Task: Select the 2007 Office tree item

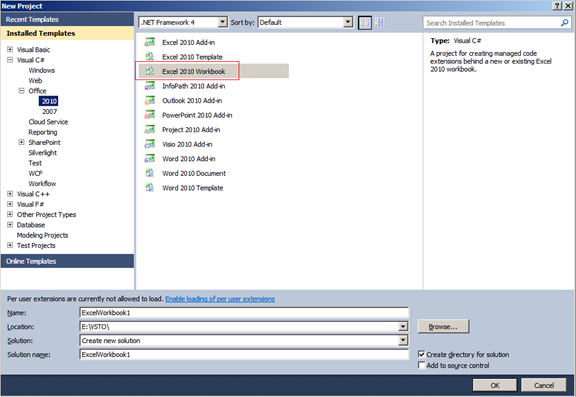Action: (49, 111)
